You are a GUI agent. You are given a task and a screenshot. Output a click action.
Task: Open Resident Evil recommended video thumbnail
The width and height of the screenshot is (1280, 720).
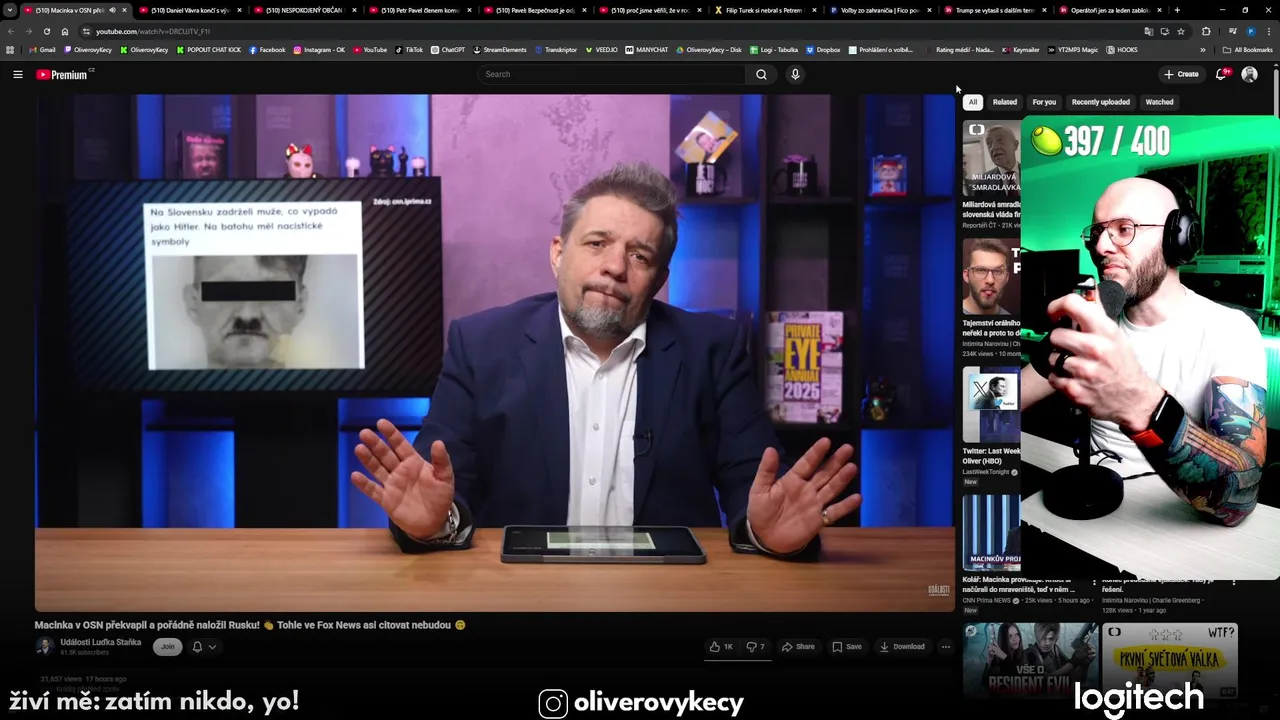point(1030,660)
